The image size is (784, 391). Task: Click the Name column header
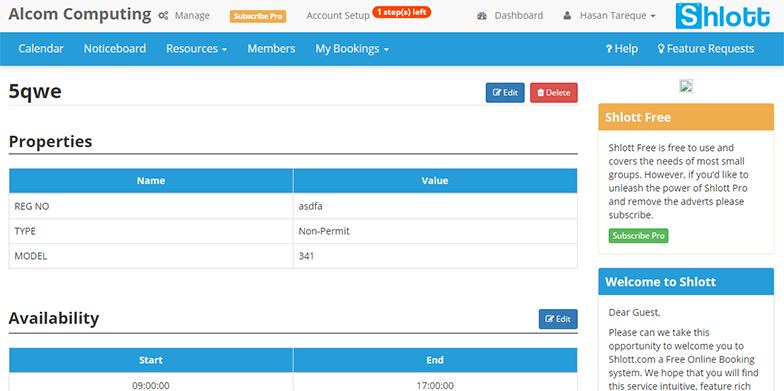151,181
